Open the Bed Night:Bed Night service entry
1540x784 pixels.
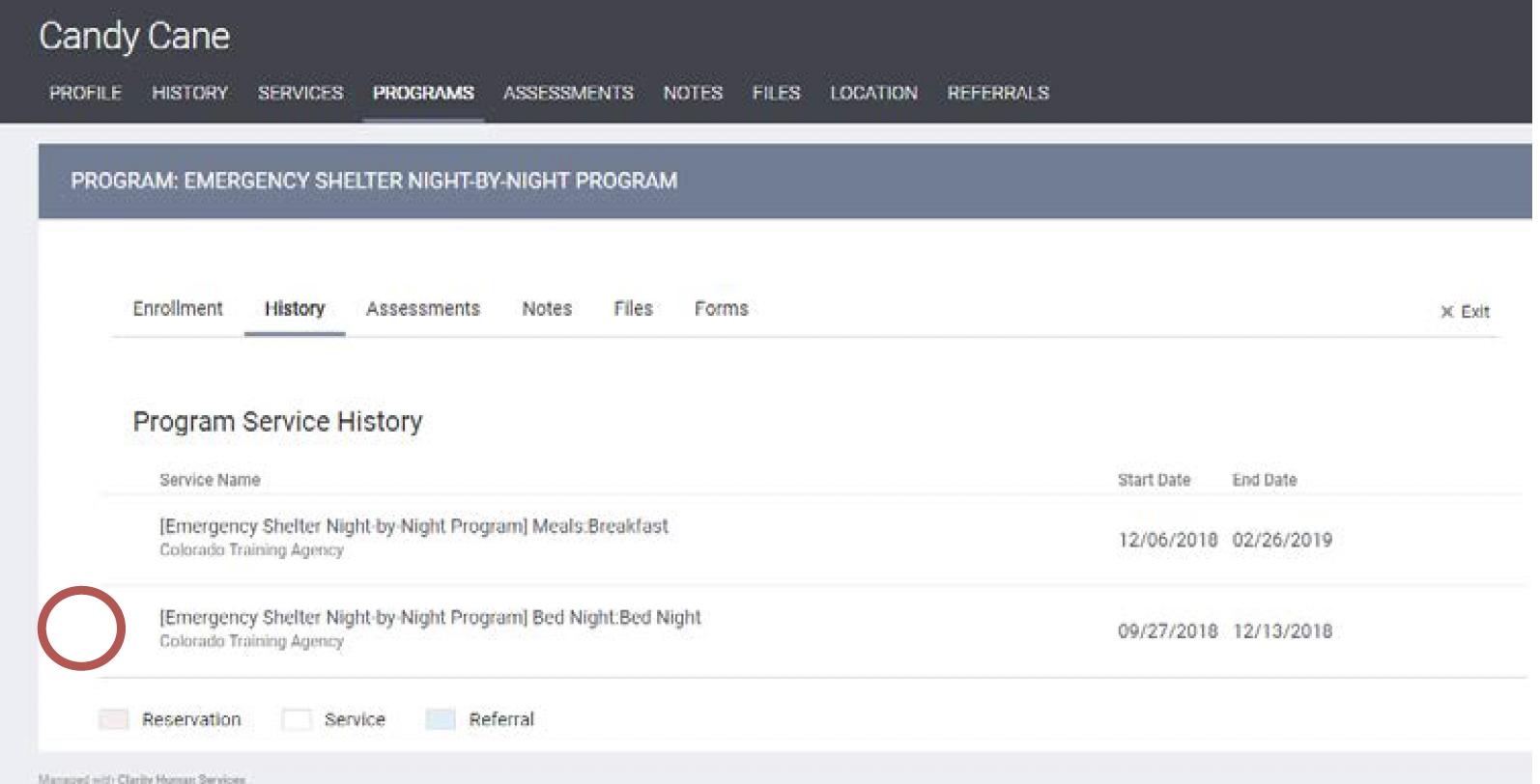pyautogui.click(x=430, y=618)
